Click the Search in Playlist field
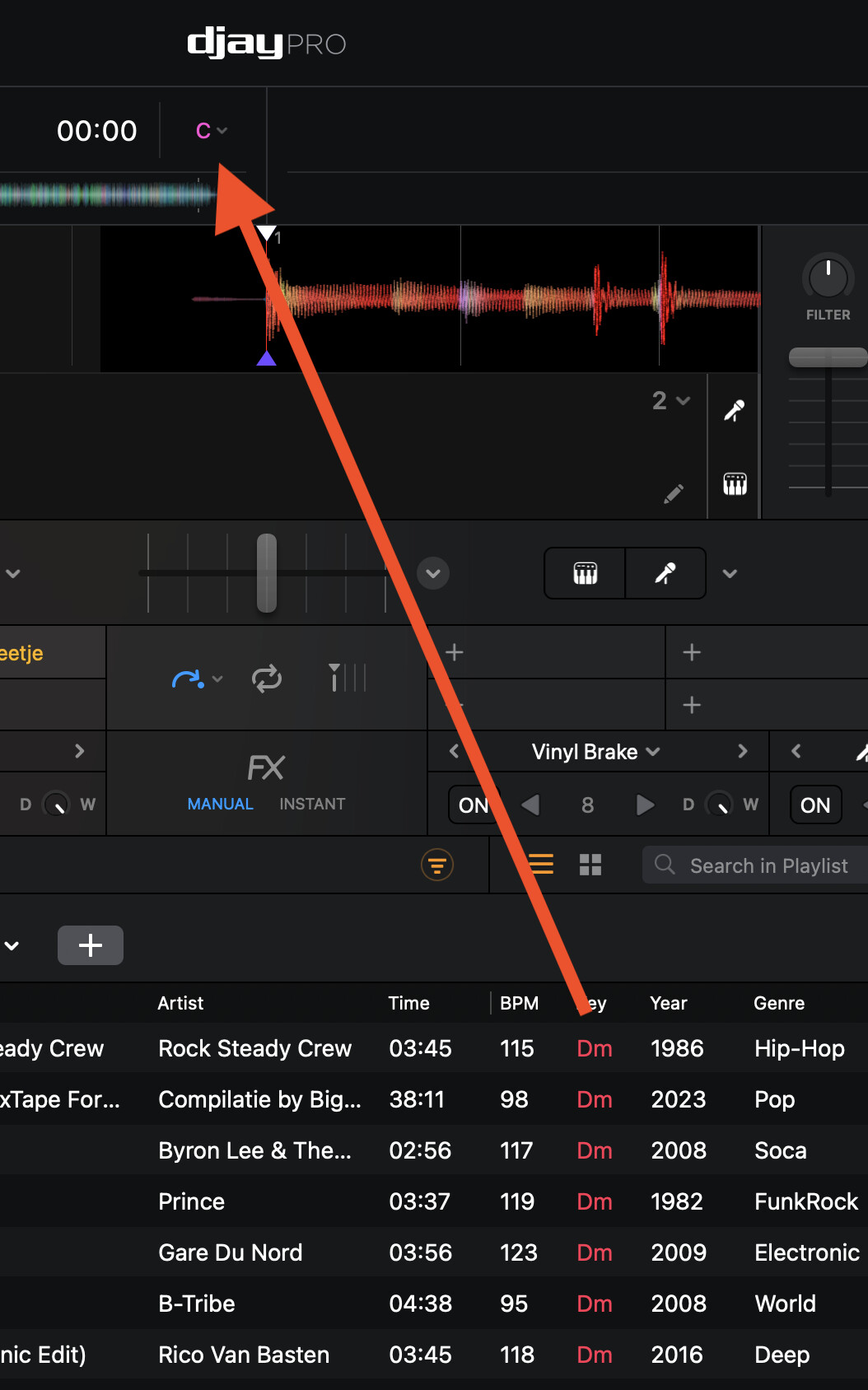The image size is (868, 1390). pyautogui.click(x=768, y=865)
